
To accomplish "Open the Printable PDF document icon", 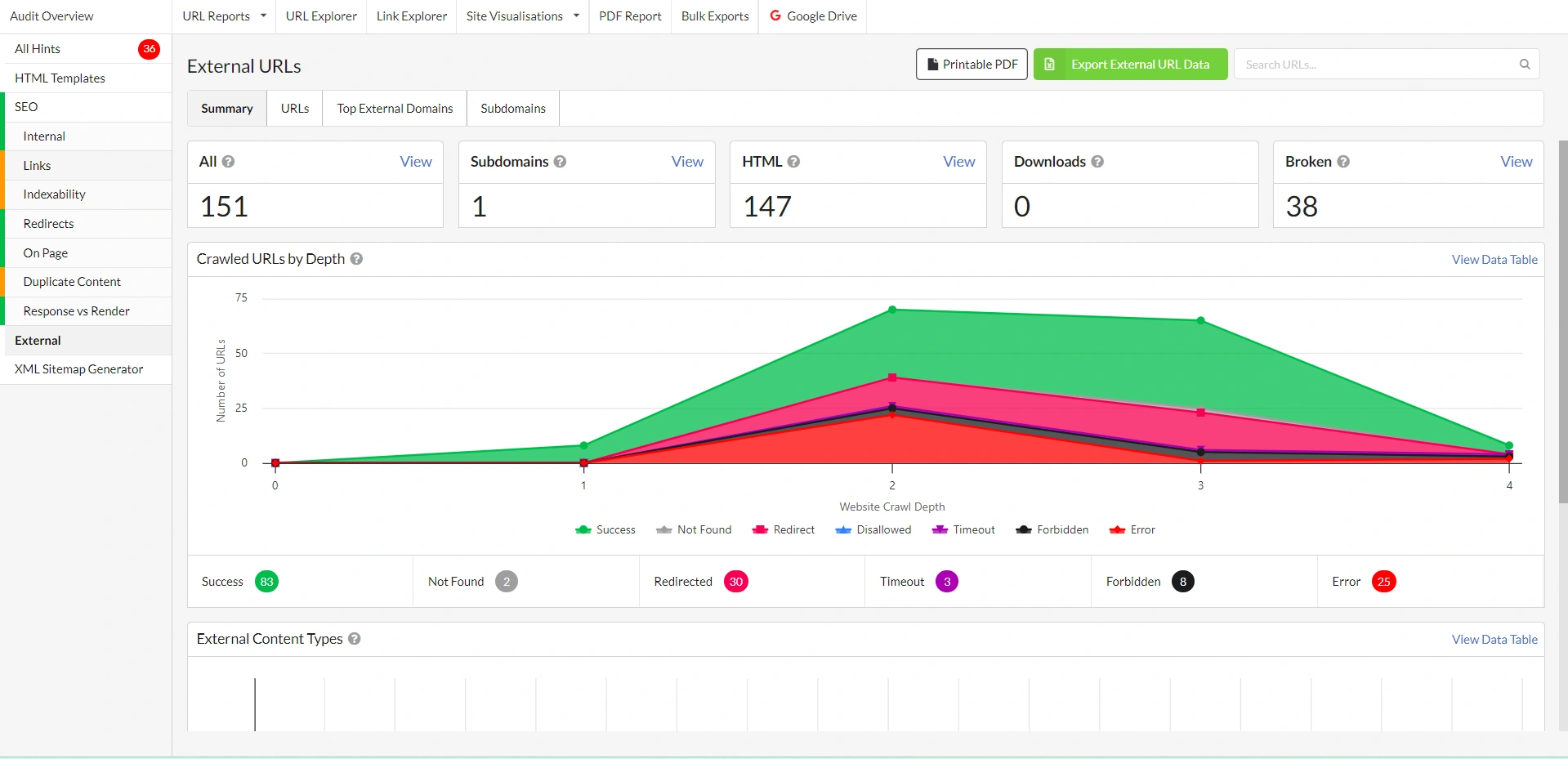I will pyautogui.click(x=933, y=64).
